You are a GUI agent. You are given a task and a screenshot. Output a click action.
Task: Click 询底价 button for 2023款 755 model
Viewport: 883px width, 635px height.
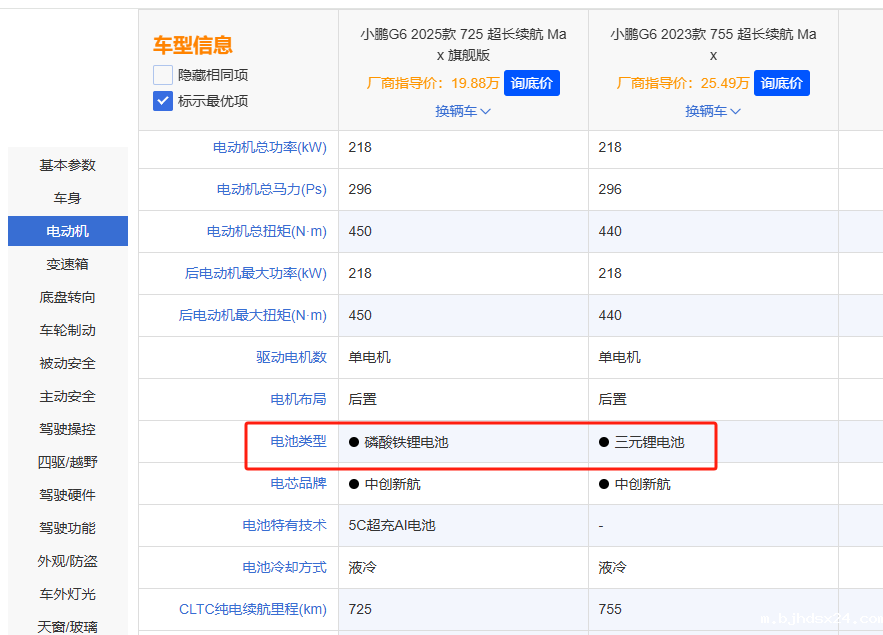781,83
